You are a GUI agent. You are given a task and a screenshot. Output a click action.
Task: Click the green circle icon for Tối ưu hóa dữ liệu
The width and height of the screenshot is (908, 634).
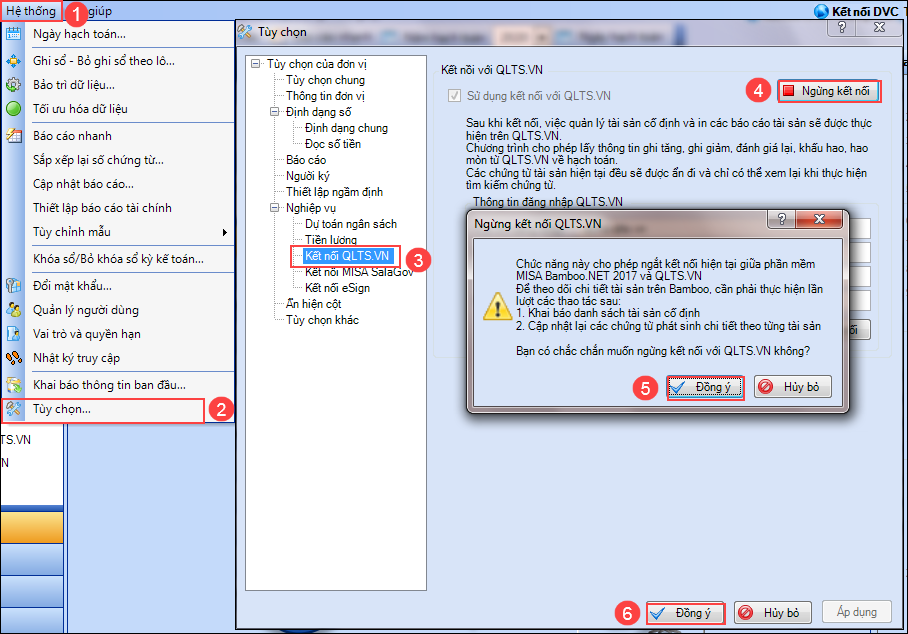[x=13, y=109]
